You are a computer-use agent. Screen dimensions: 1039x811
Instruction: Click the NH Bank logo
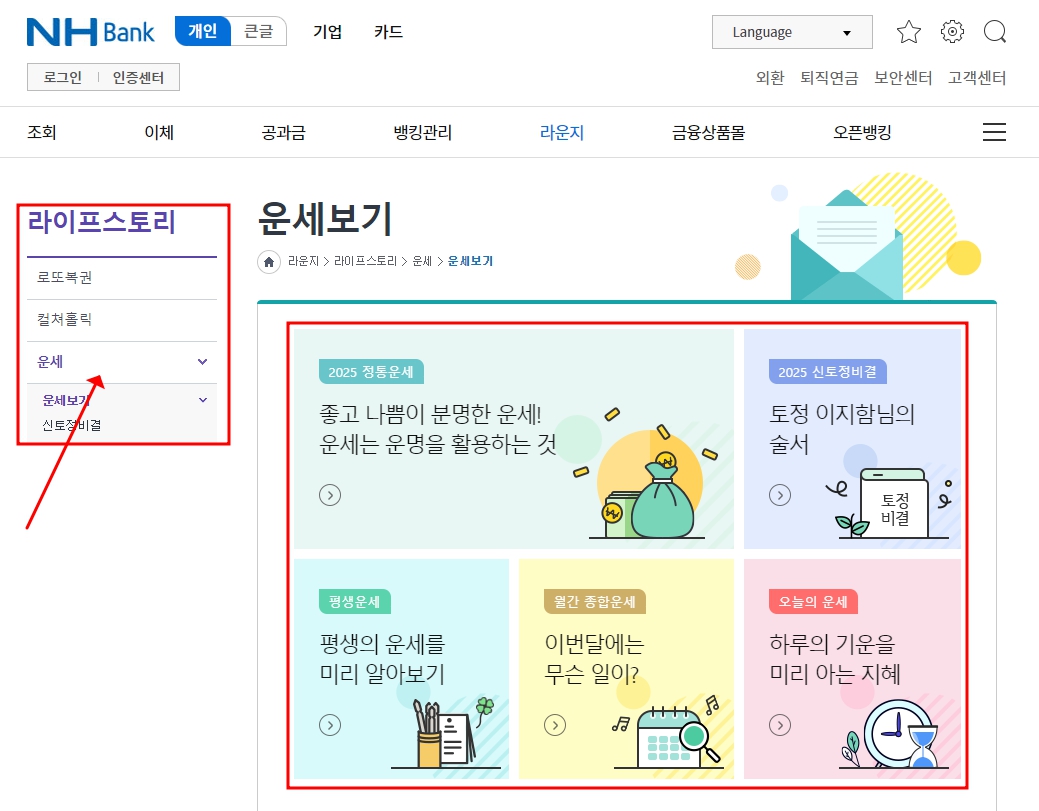(90, 31)
